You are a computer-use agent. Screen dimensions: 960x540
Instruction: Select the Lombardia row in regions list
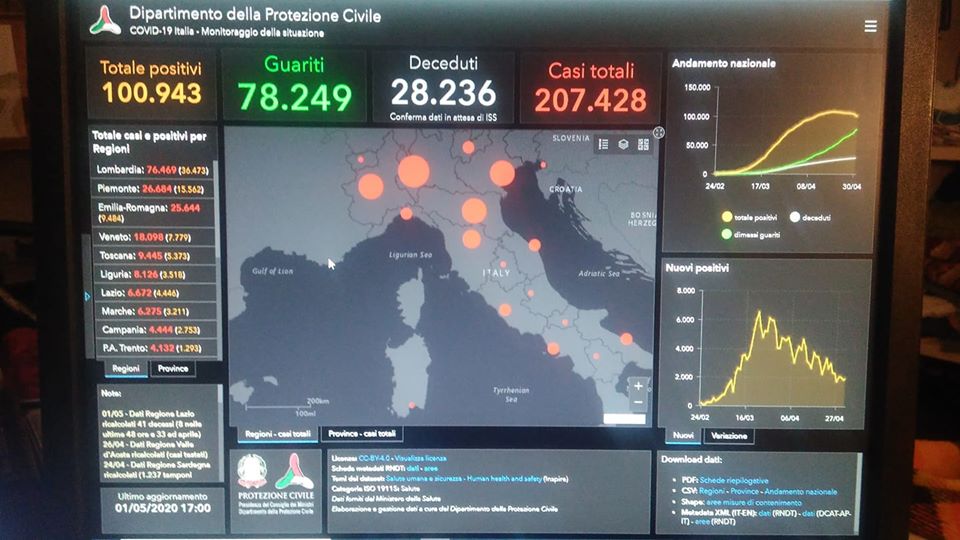(153, 170)
